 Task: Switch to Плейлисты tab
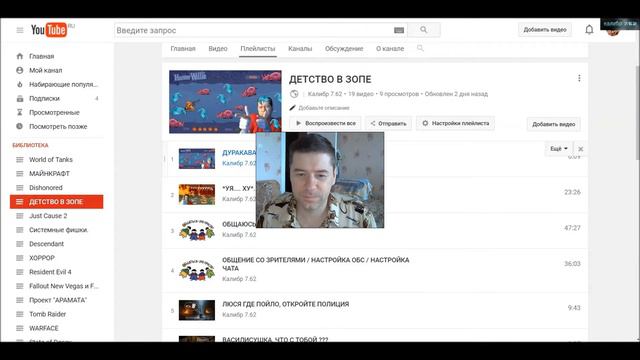258,49
